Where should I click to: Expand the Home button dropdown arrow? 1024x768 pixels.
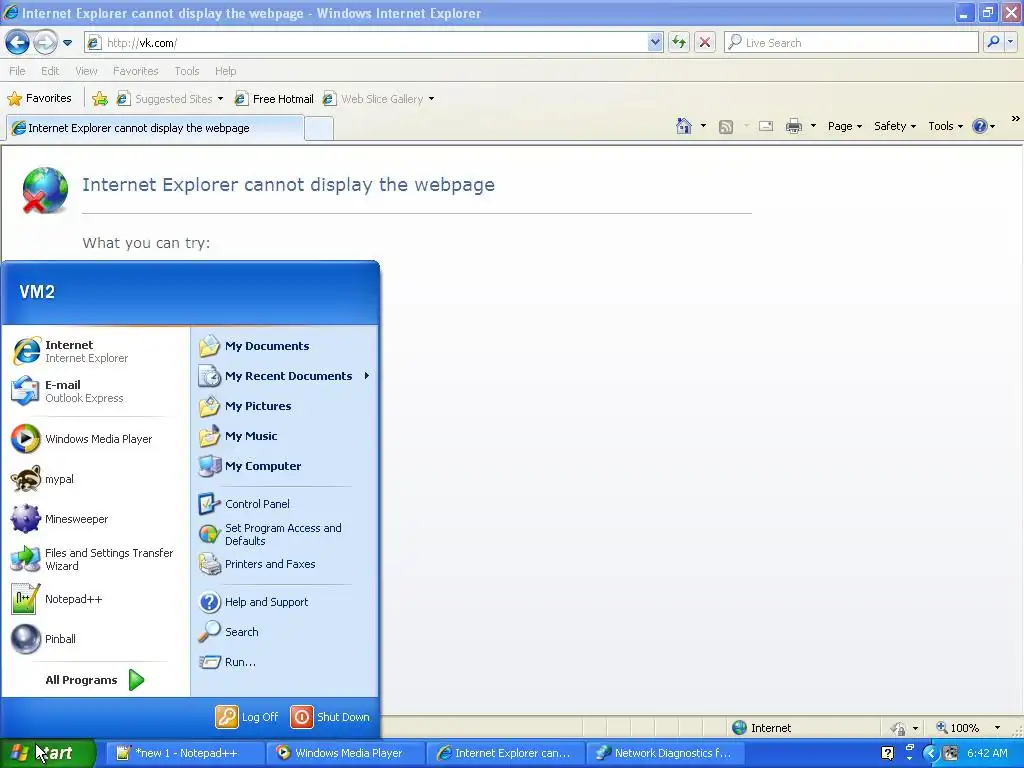coord(703,126)
